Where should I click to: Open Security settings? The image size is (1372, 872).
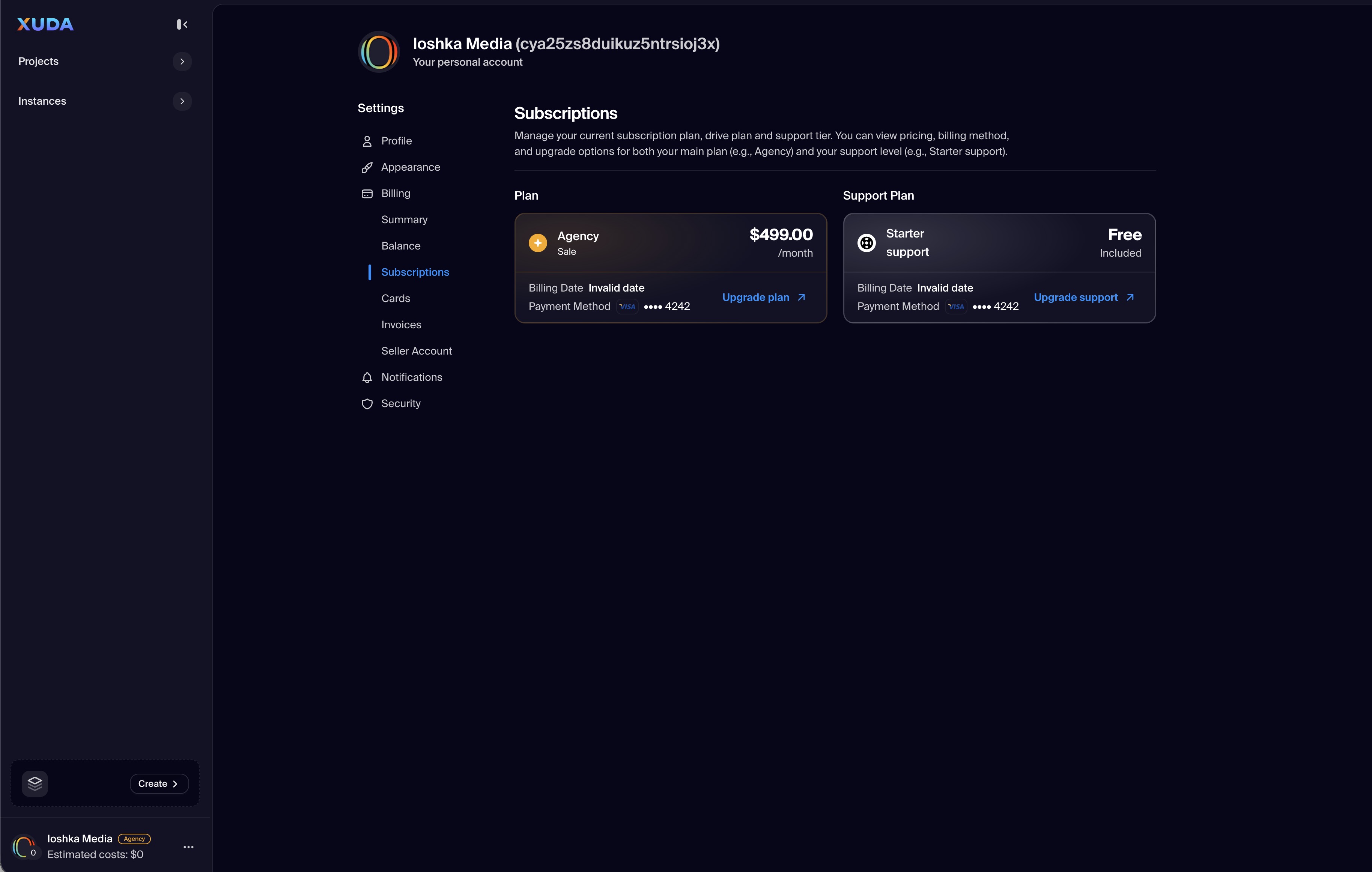point(400,403)
